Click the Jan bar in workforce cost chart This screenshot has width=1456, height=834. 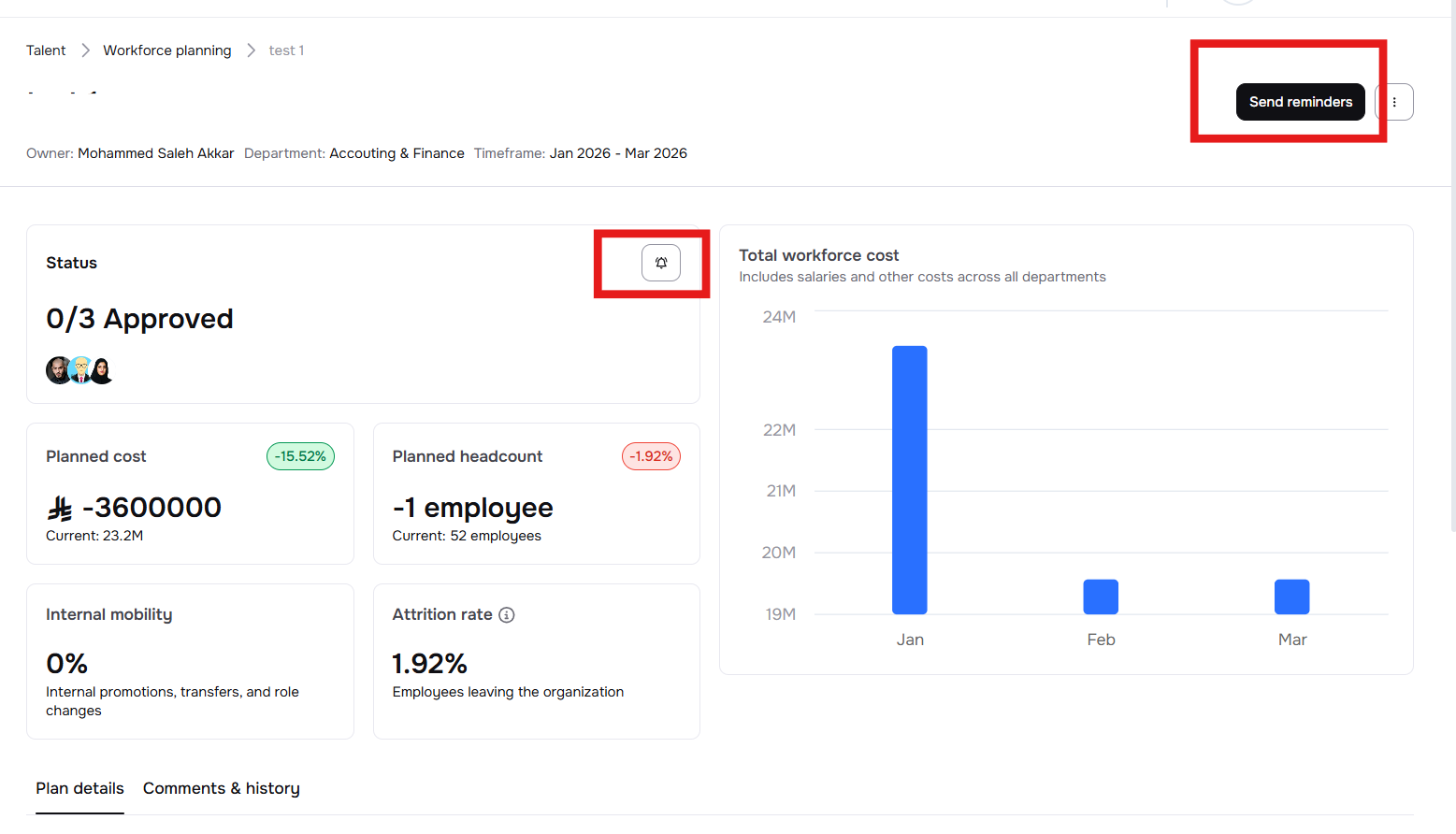point(909,480)
